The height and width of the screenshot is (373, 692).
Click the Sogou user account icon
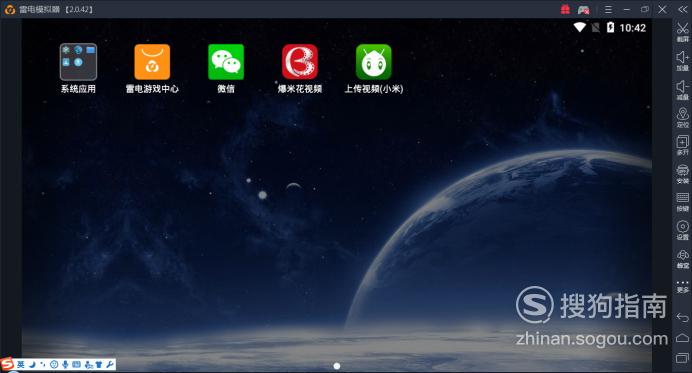[x=88, y=365]
